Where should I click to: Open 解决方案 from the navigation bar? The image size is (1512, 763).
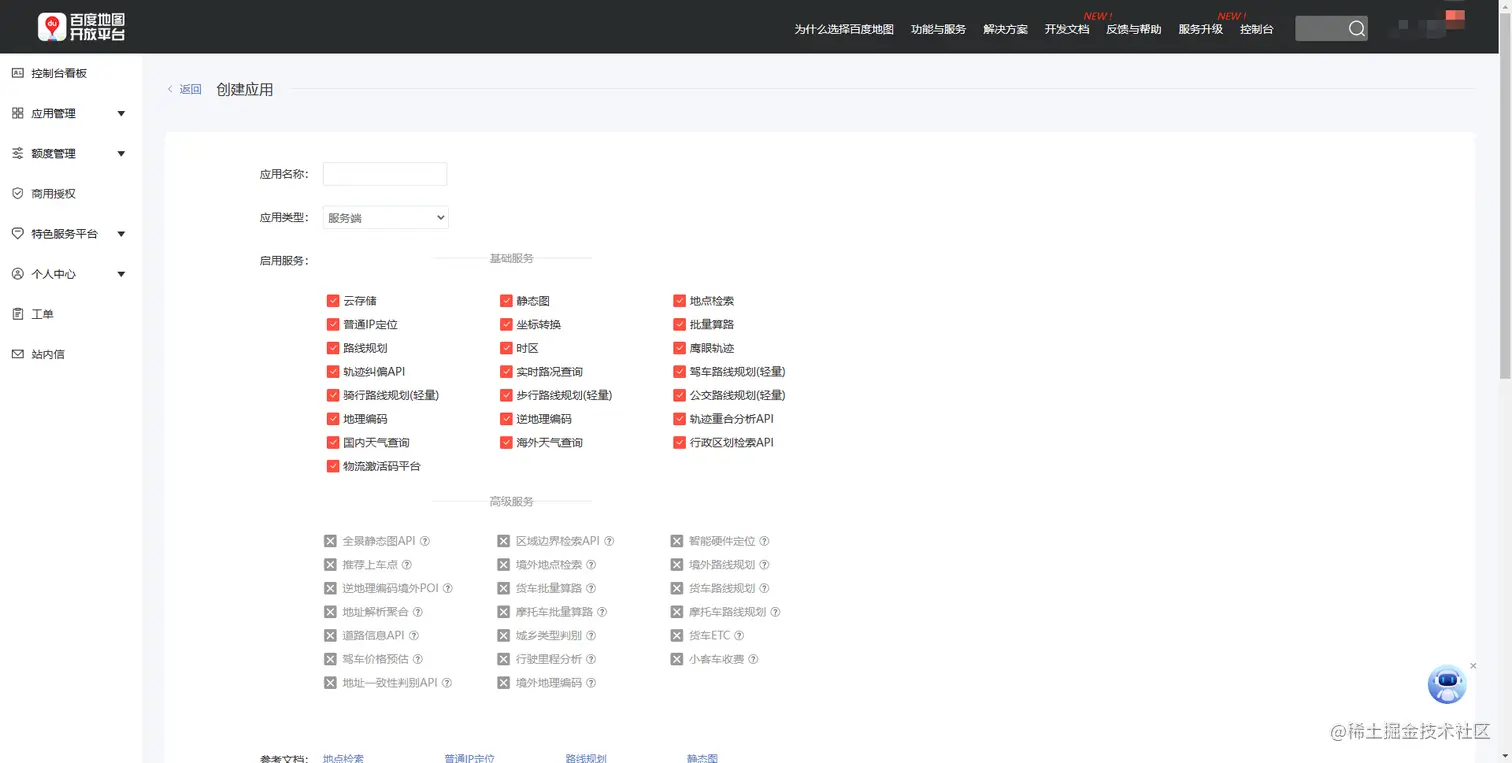pyautogui.click(x=1004, y=29)
